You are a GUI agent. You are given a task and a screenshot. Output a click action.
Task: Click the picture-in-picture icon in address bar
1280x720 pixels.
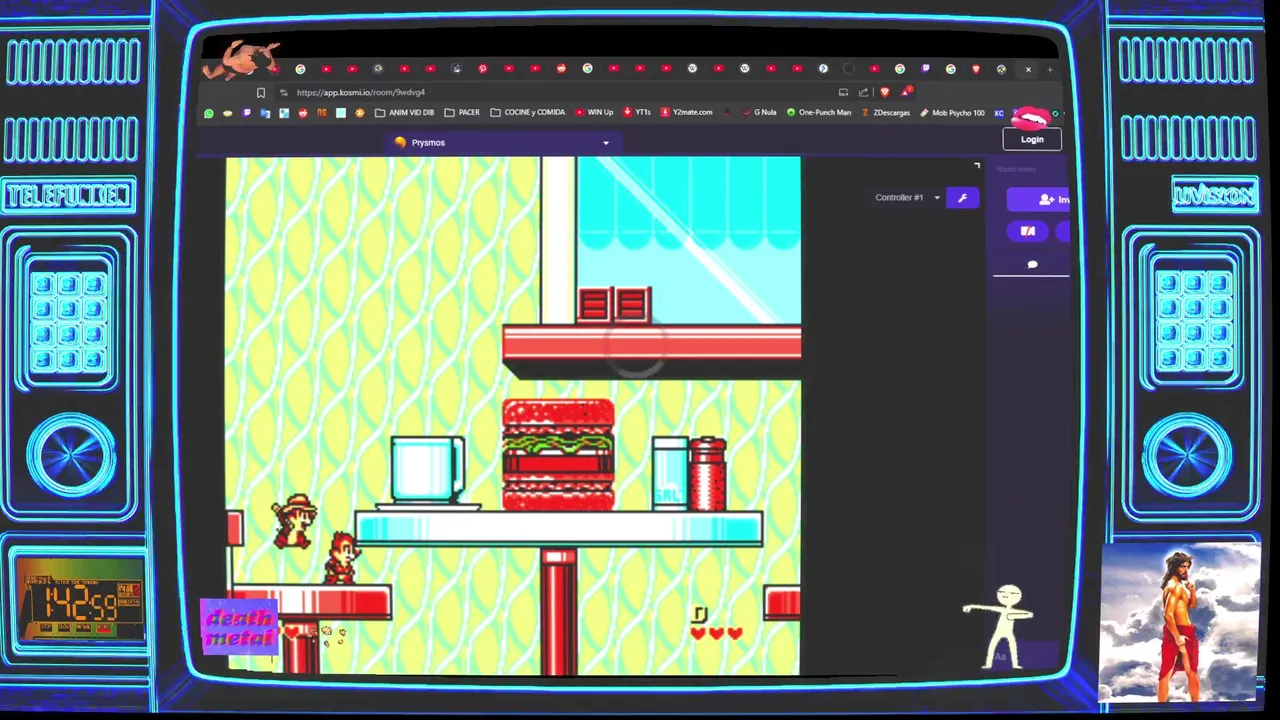click(843, 93)
